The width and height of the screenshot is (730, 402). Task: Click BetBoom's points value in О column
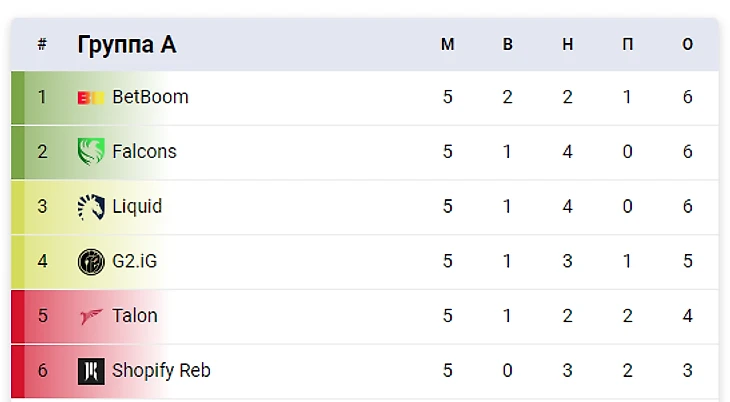click(688, 97)
